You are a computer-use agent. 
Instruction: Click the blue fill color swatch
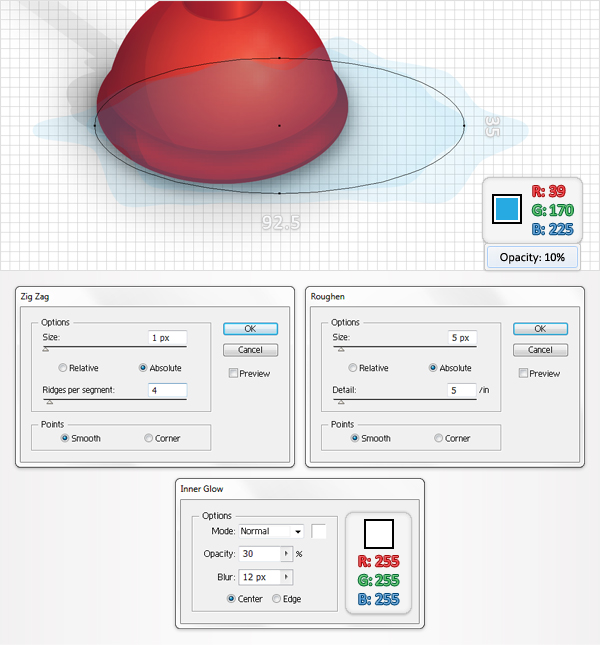pyautogui.click(x=507, y=209)
